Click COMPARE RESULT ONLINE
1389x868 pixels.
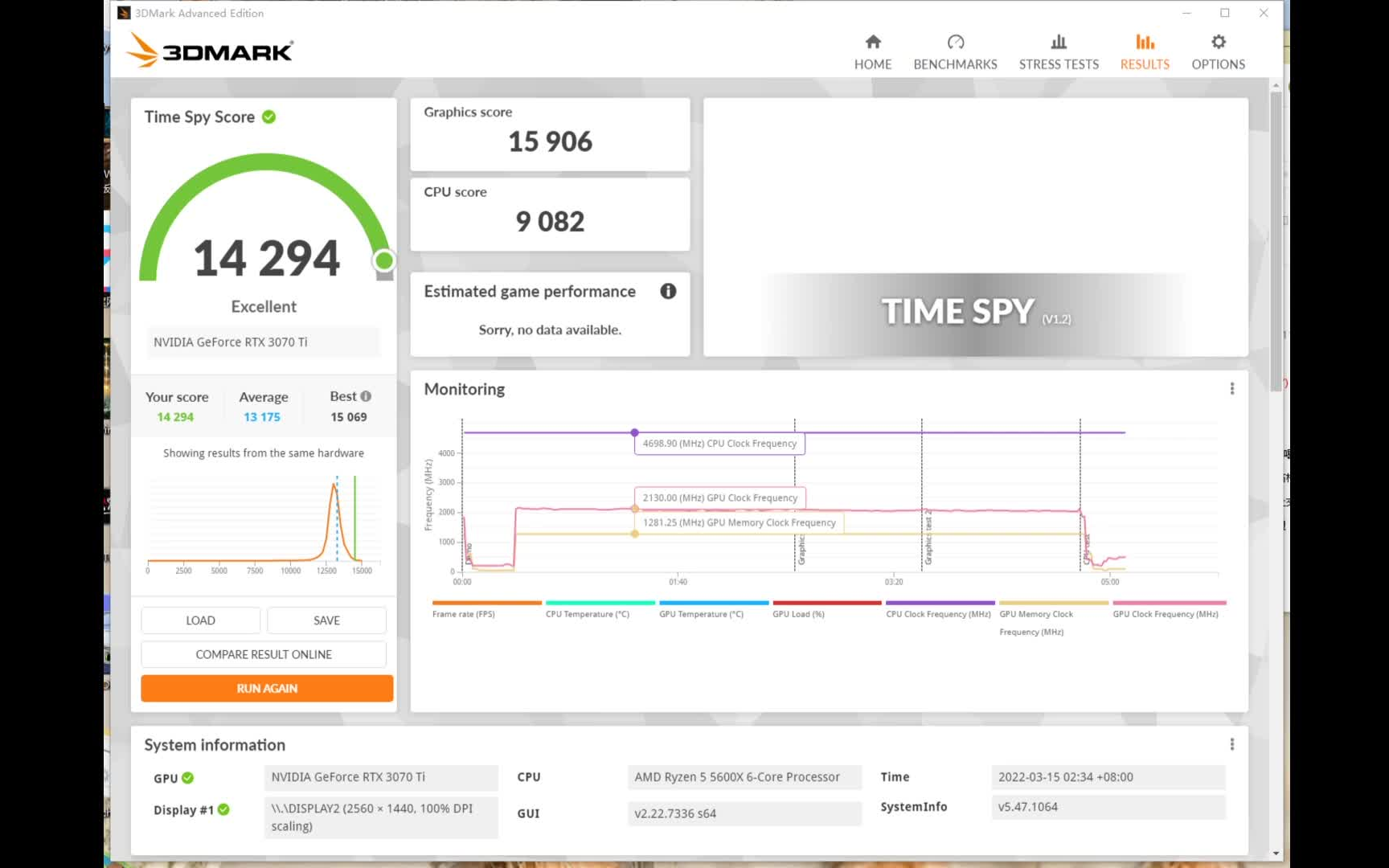(264, 654)
